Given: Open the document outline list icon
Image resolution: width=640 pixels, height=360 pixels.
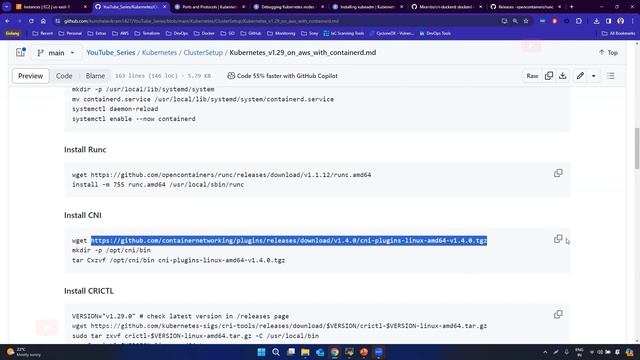Looking at the screenshot, I should 611,76.
